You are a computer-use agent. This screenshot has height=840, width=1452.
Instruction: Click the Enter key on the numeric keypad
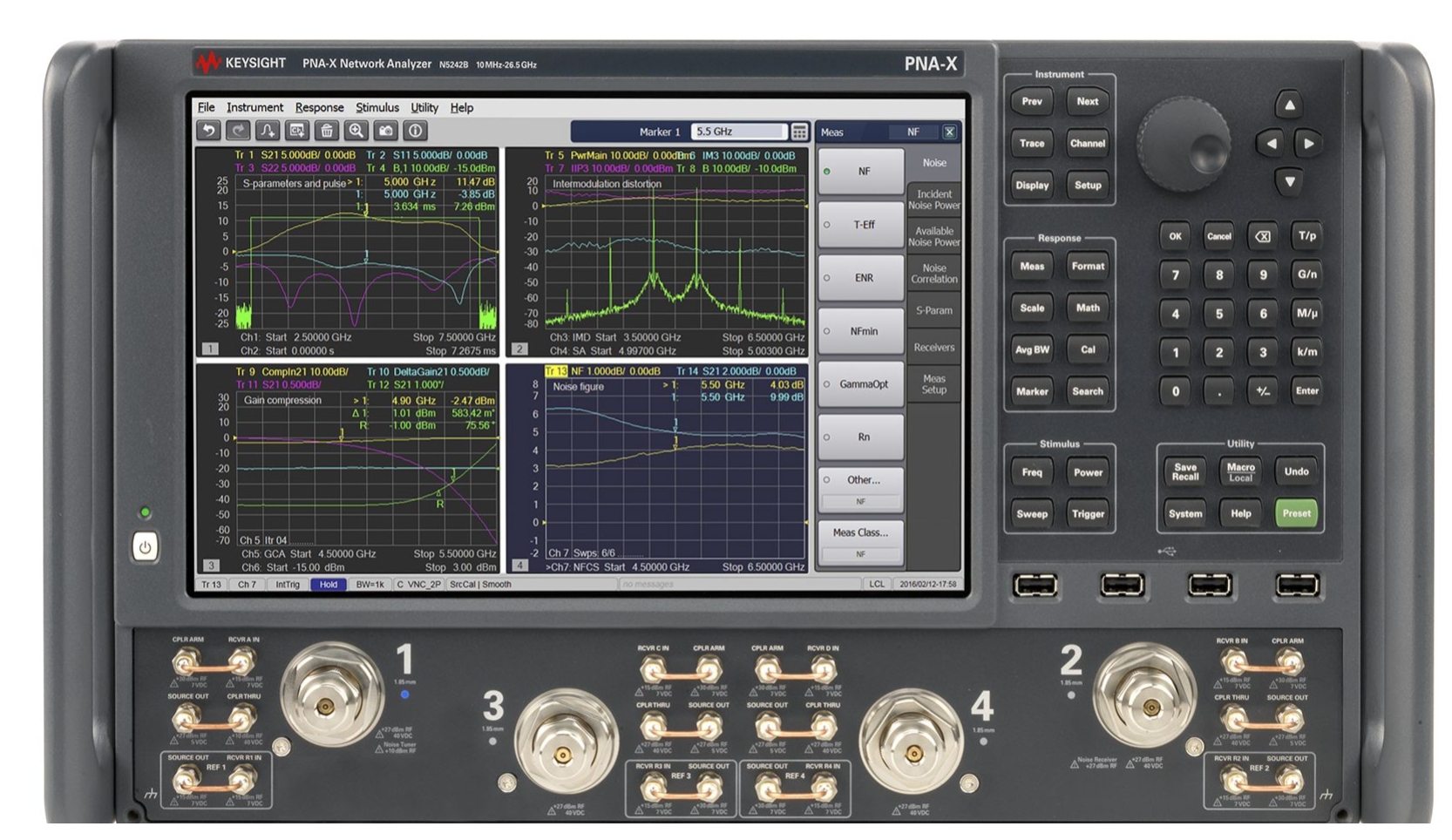coord(1306,391)
